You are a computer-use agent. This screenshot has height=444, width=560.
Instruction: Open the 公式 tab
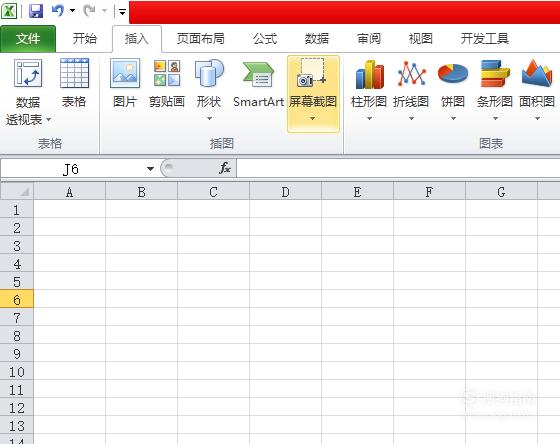click(265, 39)
